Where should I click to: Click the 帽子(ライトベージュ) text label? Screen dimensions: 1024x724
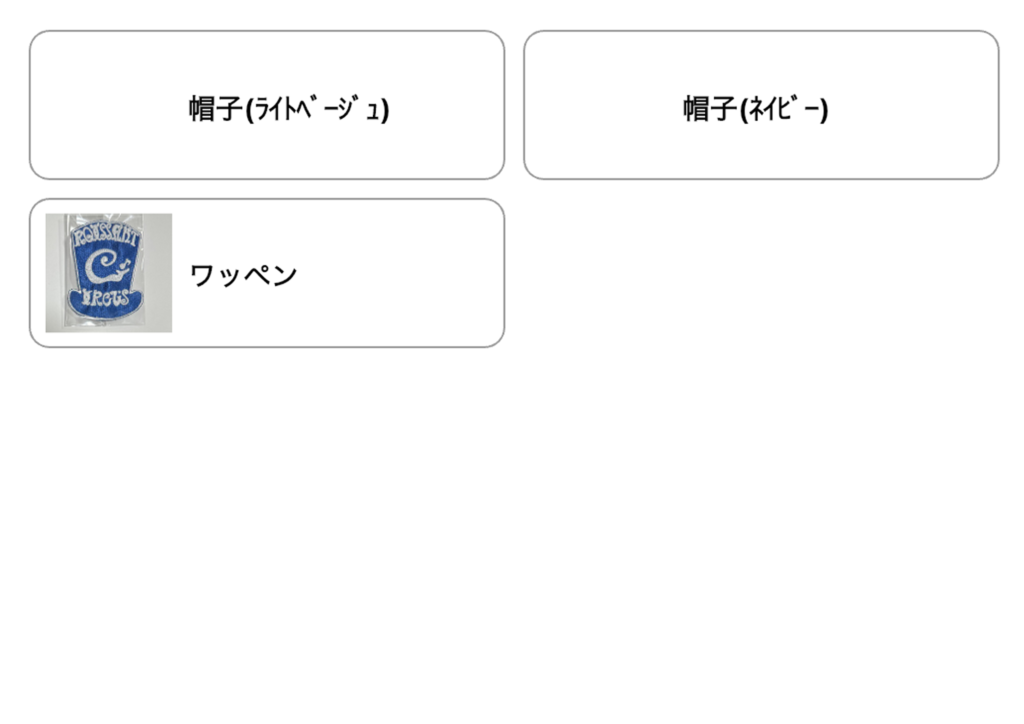tap(289, 108)
